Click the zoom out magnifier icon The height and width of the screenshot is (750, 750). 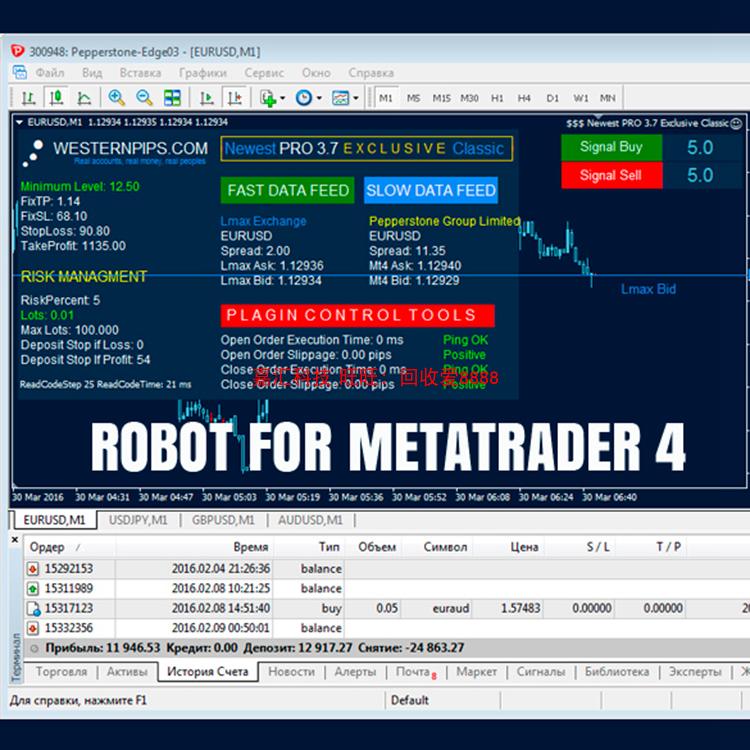(144, 98)
